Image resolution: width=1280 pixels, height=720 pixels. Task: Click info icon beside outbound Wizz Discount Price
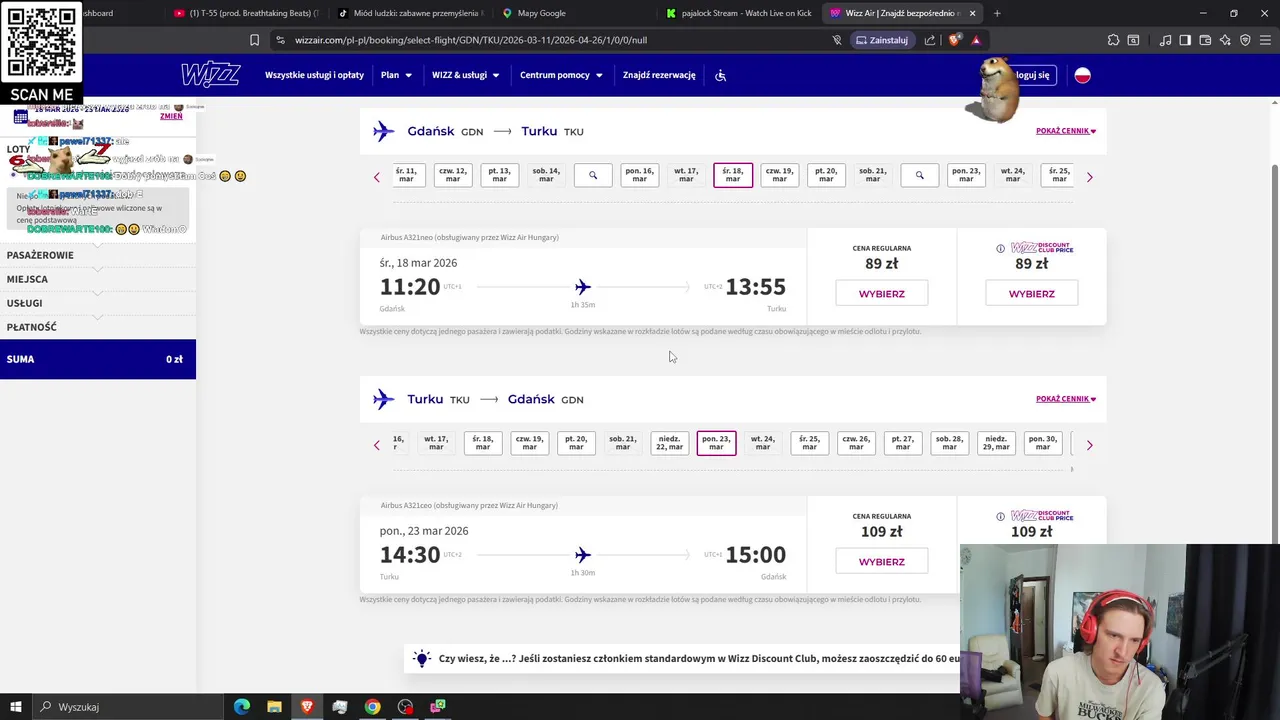click(x=1000, y=248)
